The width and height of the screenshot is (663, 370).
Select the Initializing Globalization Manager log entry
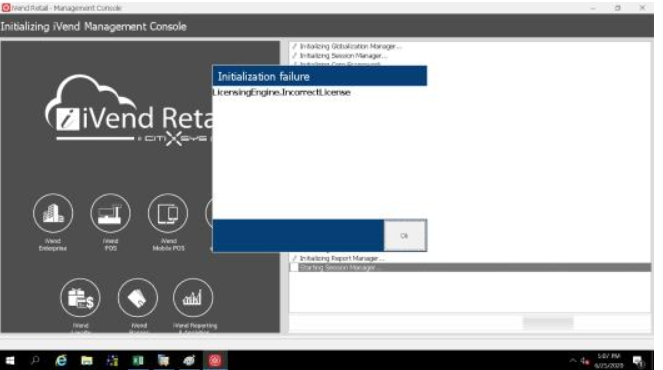coord(351,46)
